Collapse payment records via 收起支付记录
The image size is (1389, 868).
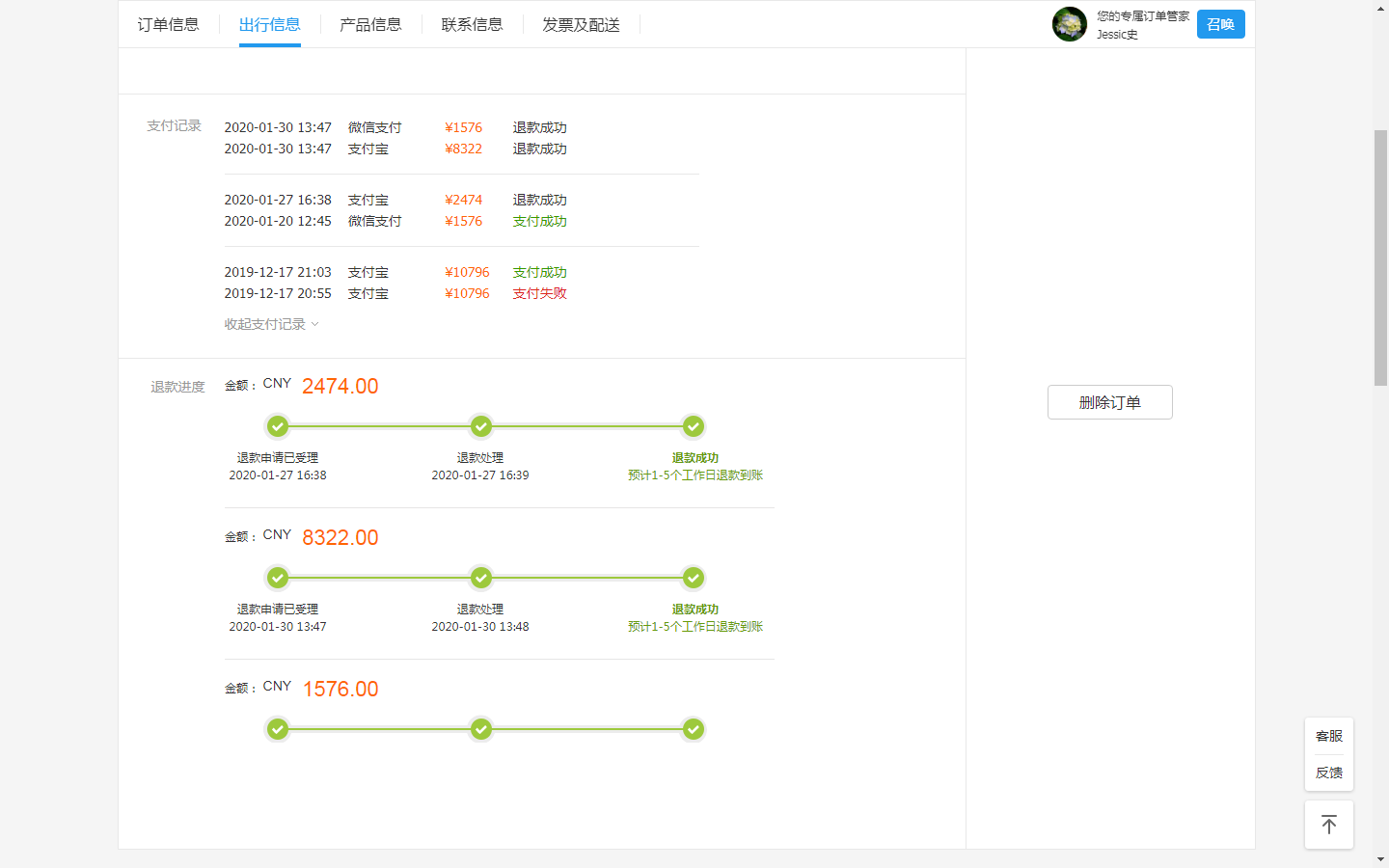coord(271,324)
